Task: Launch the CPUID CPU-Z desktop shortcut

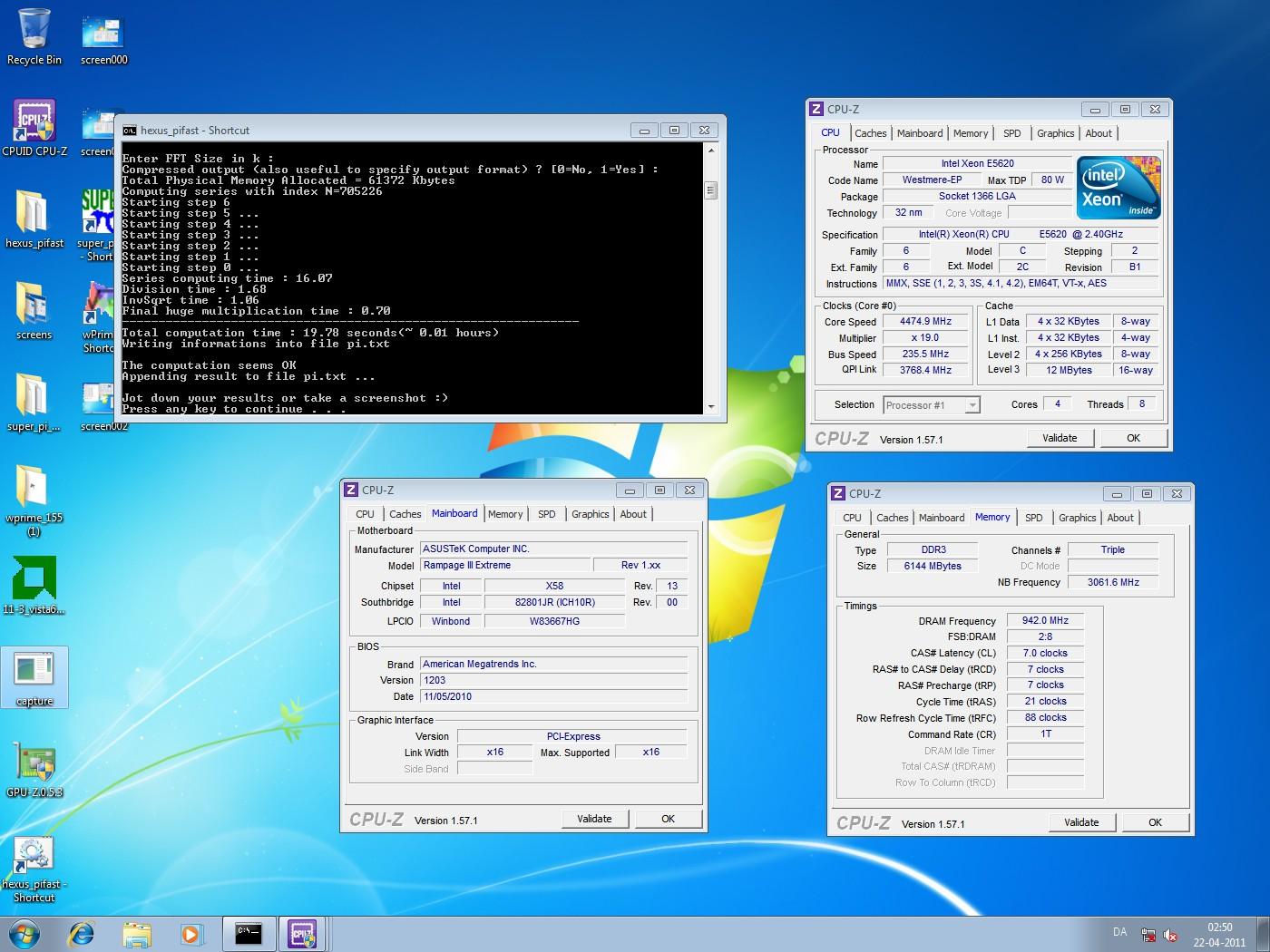Action: point(34,128)
